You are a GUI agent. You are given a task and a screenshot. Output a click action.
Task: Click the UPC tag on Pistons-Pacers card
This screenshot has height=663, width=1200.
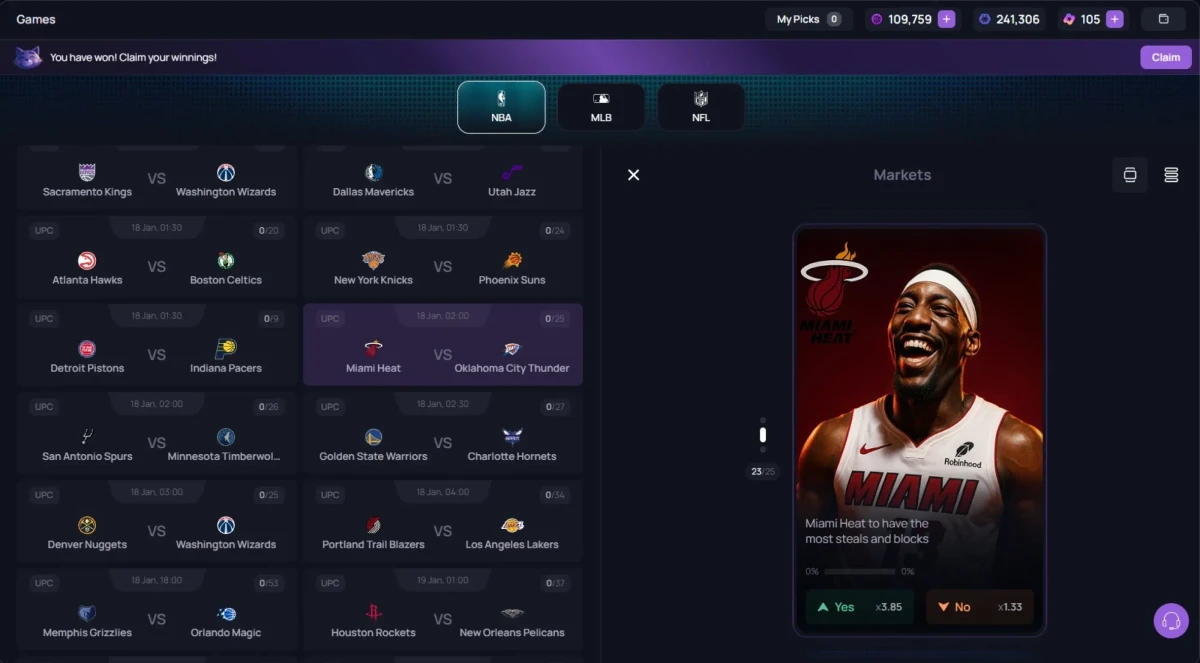point(44,319)
